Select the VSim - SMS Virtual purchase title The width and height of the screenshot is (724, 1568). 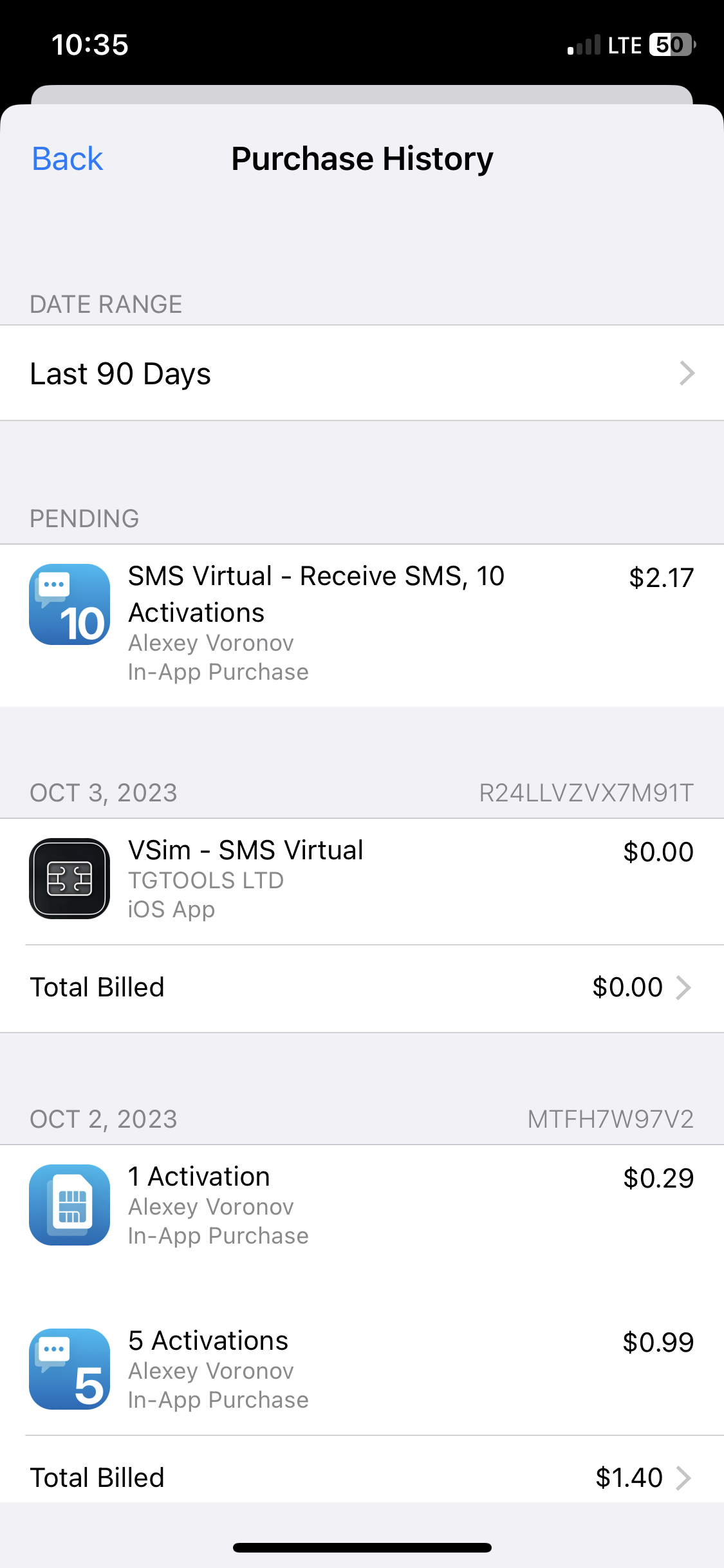[246, 850]
